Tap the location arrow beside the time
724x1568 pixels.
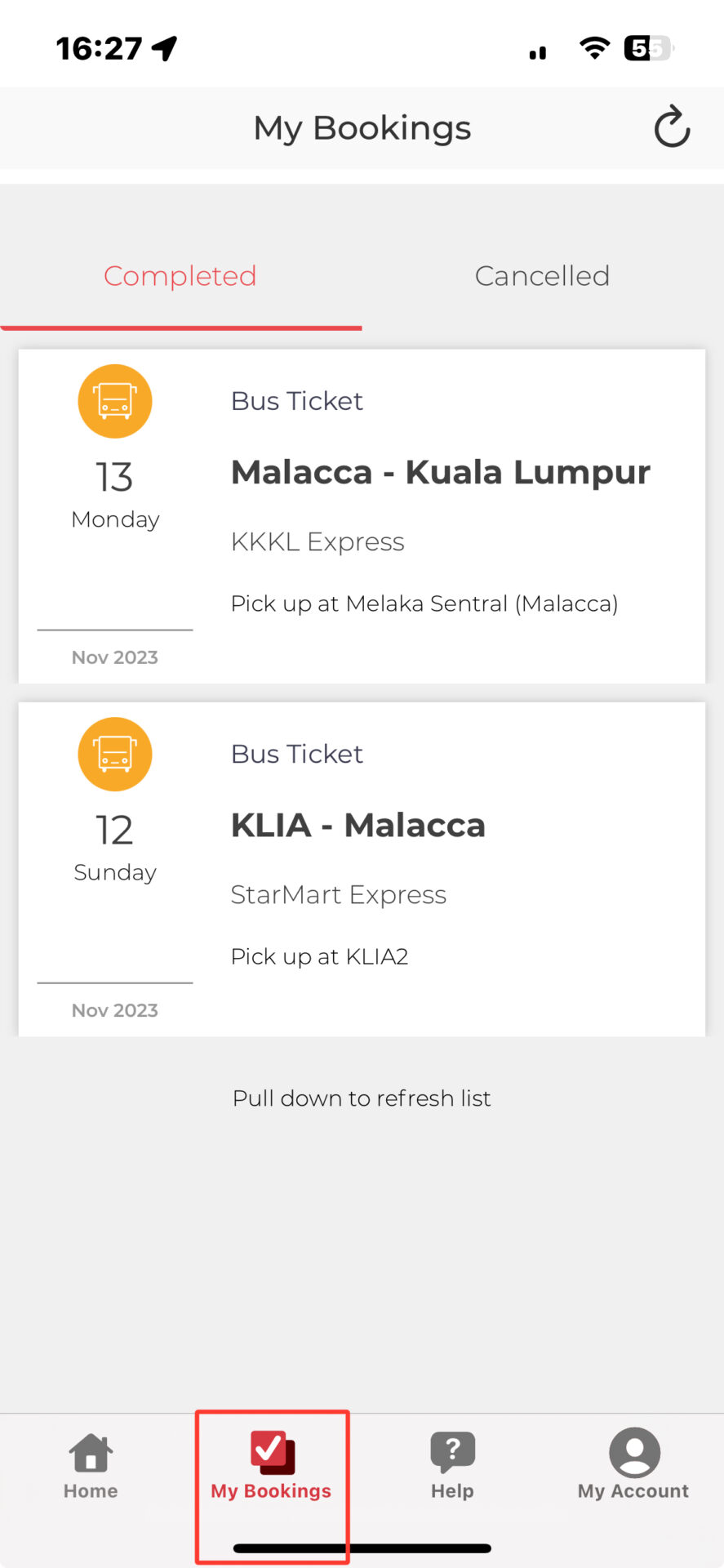click(x=165, y=48)
